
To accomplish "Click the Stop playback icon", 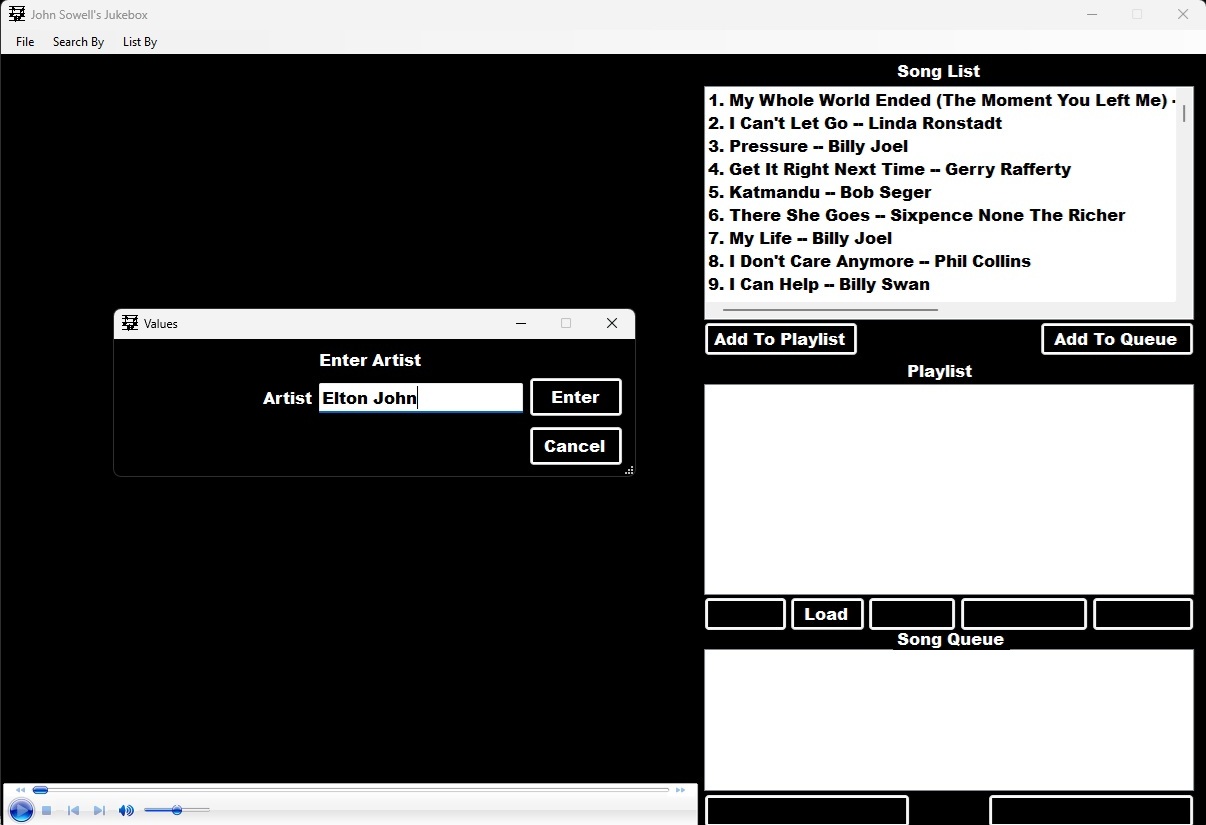I will pos(47,811).
